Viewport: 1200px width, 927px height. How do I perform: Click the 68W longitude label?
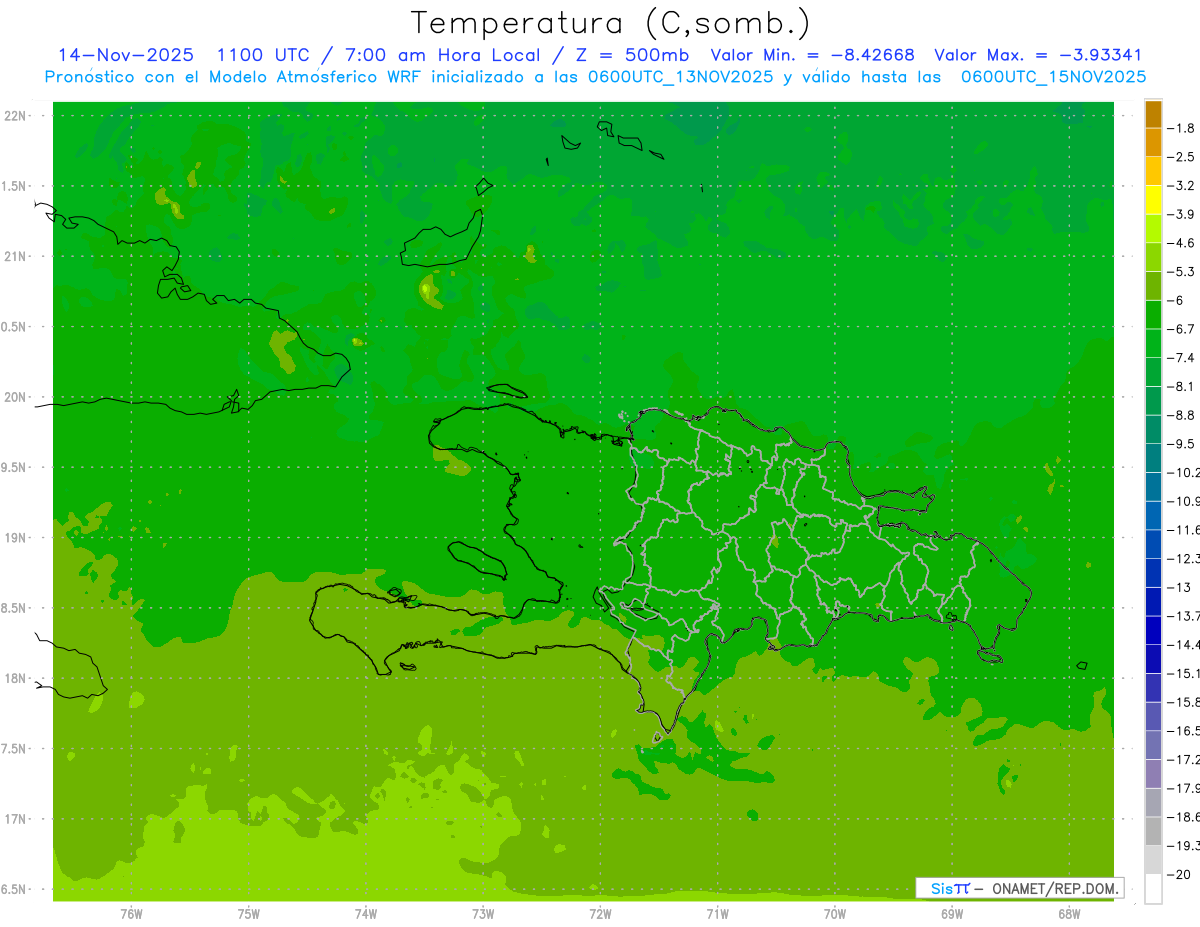click(1069, 914)
